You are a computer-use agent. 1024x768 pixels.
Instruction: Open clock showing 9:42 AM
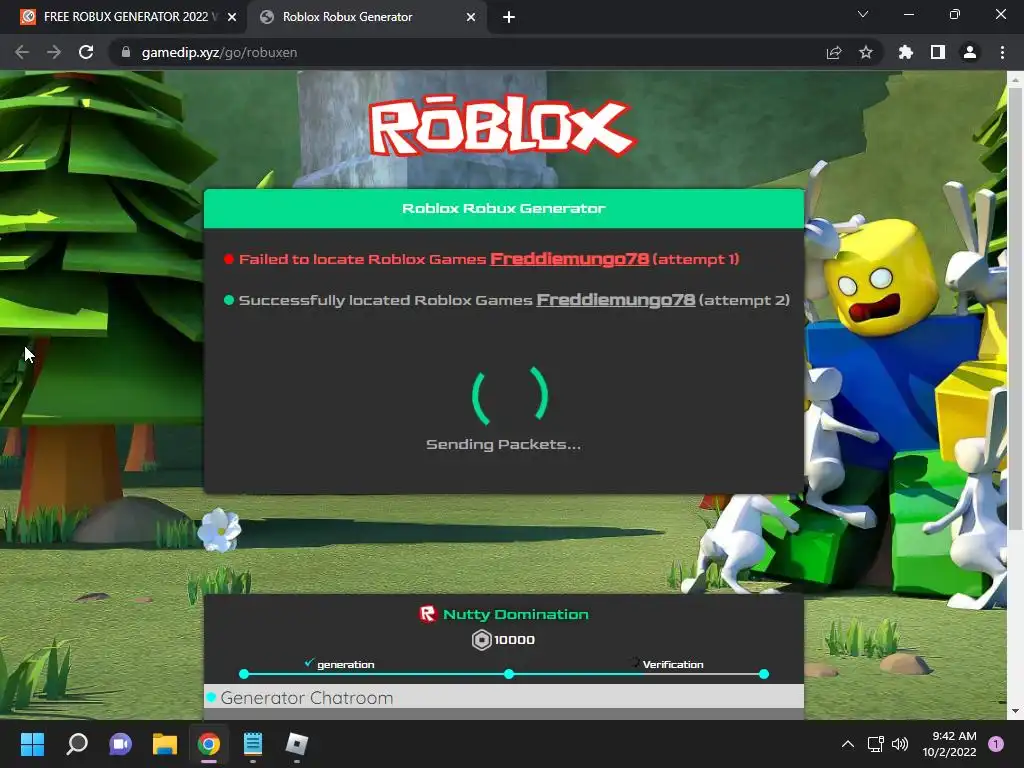point(949,744)
